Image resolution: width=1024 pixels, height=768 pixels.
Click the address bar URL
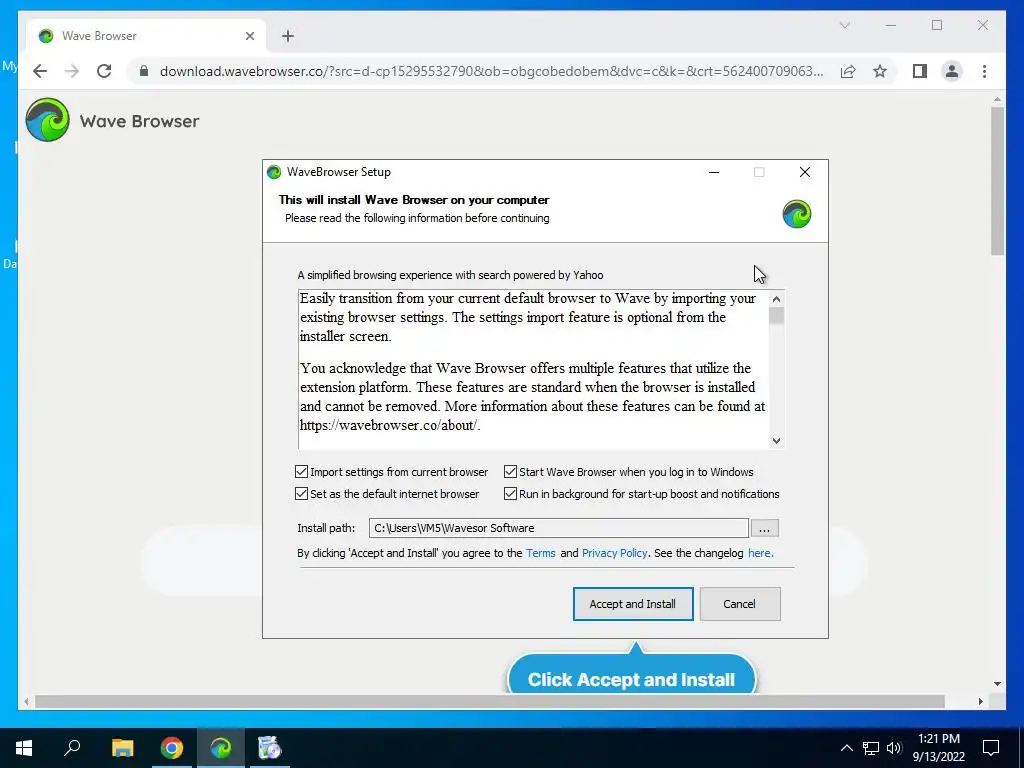[491, 71]
